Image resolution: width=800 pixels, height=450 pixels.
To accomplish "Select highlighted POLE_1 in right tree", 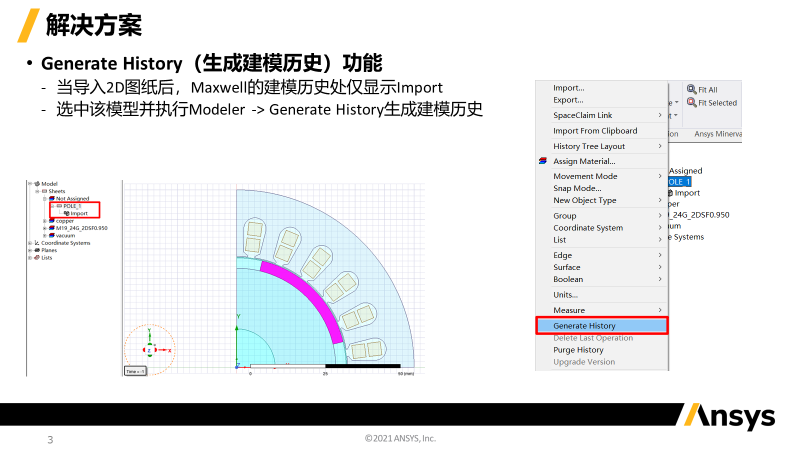I will pyautogui.click(x=679, y=182).
